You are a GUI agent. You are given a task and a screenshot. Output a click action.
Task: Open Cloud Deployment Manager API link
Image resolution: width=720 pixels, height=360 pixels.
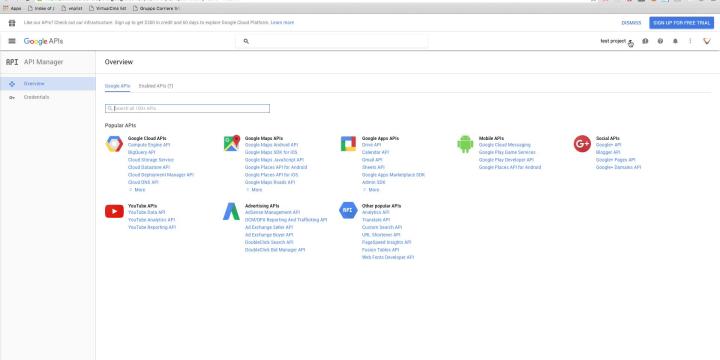pos(161,175)
